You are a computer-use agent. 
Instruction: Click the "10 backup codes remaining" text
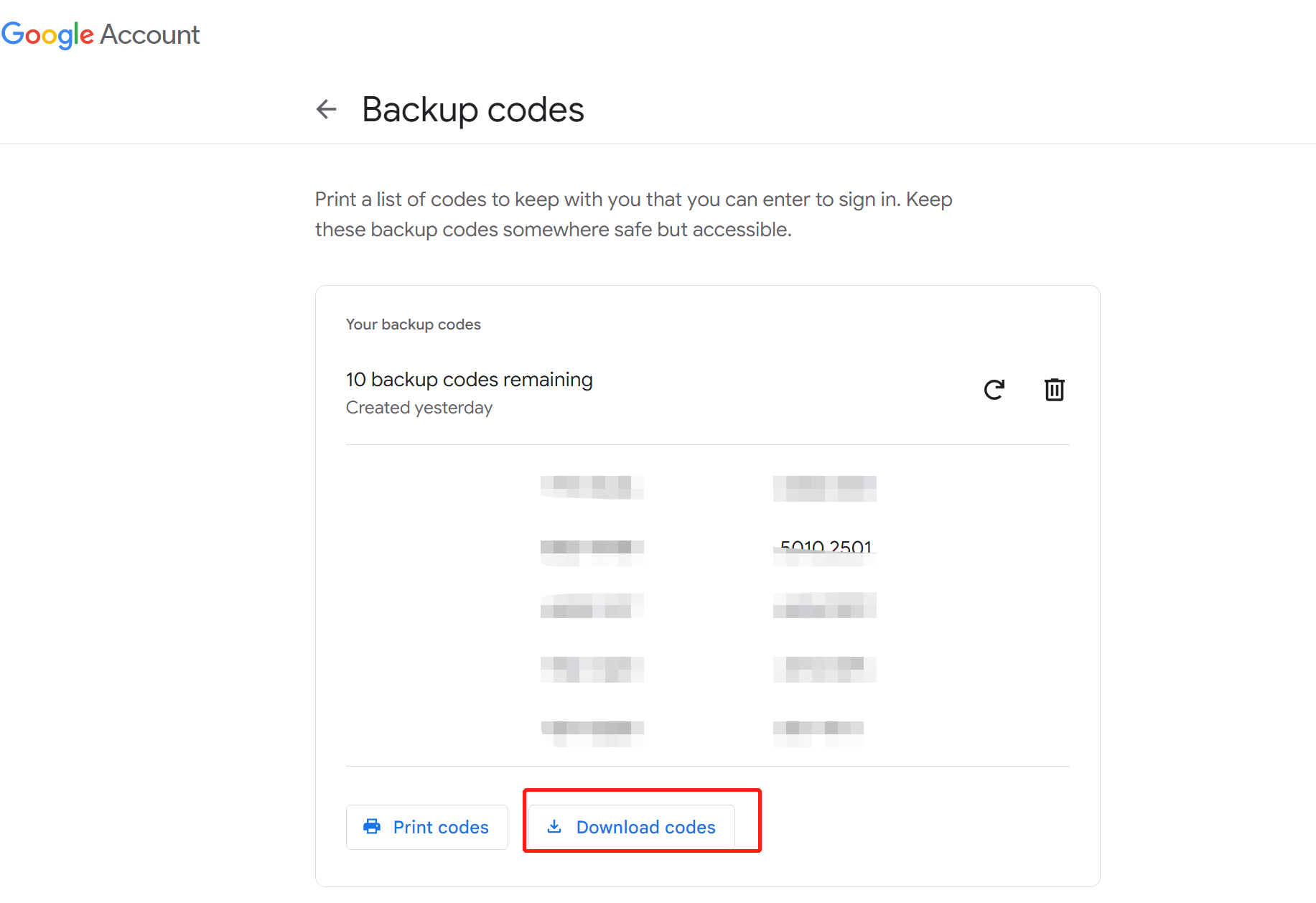click(469, 379)
